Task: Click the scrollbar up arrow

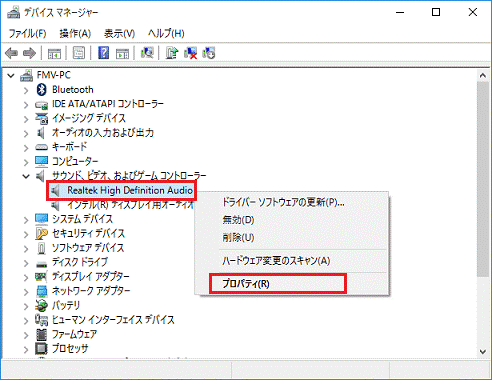Action: pos(483,76)
